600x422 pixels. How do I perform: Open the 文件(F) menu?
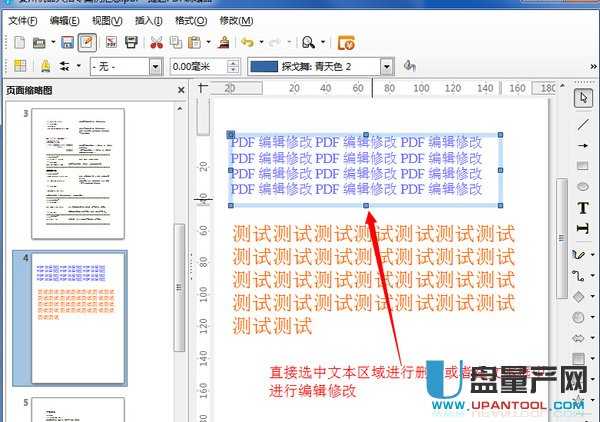click(23, 20)
